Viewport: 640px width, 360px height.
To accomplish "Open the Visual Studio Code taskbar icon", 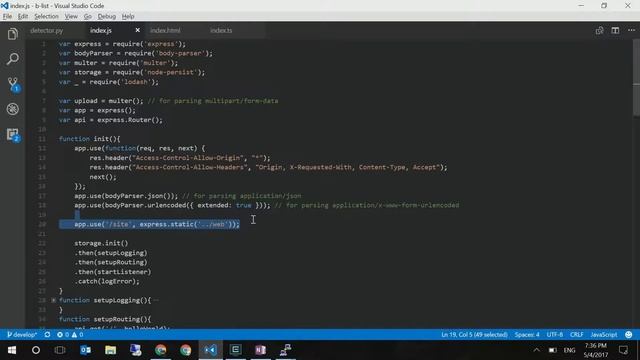I will click(211, 350).
